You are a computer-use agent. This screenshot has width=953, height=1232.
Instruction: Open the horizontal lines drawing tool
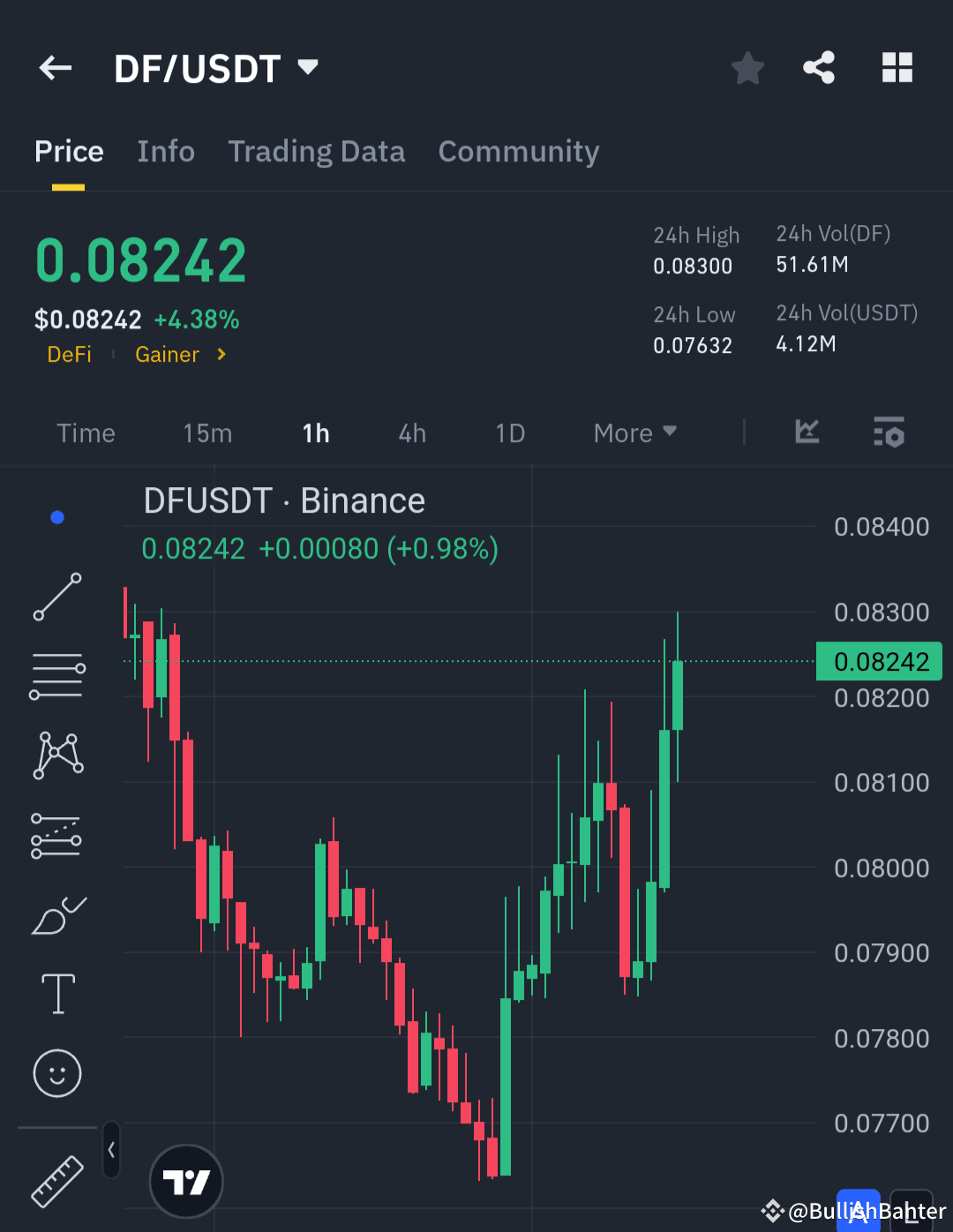point(56,675)
